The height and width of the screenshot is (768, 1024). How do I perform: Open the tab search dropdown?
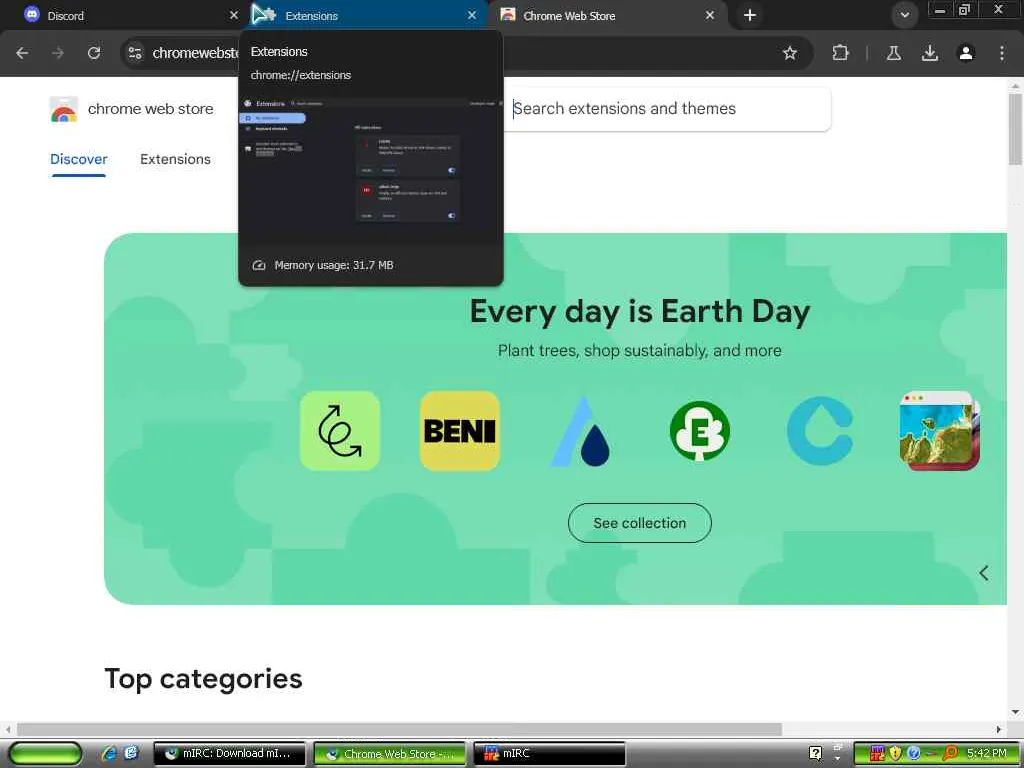904,15
